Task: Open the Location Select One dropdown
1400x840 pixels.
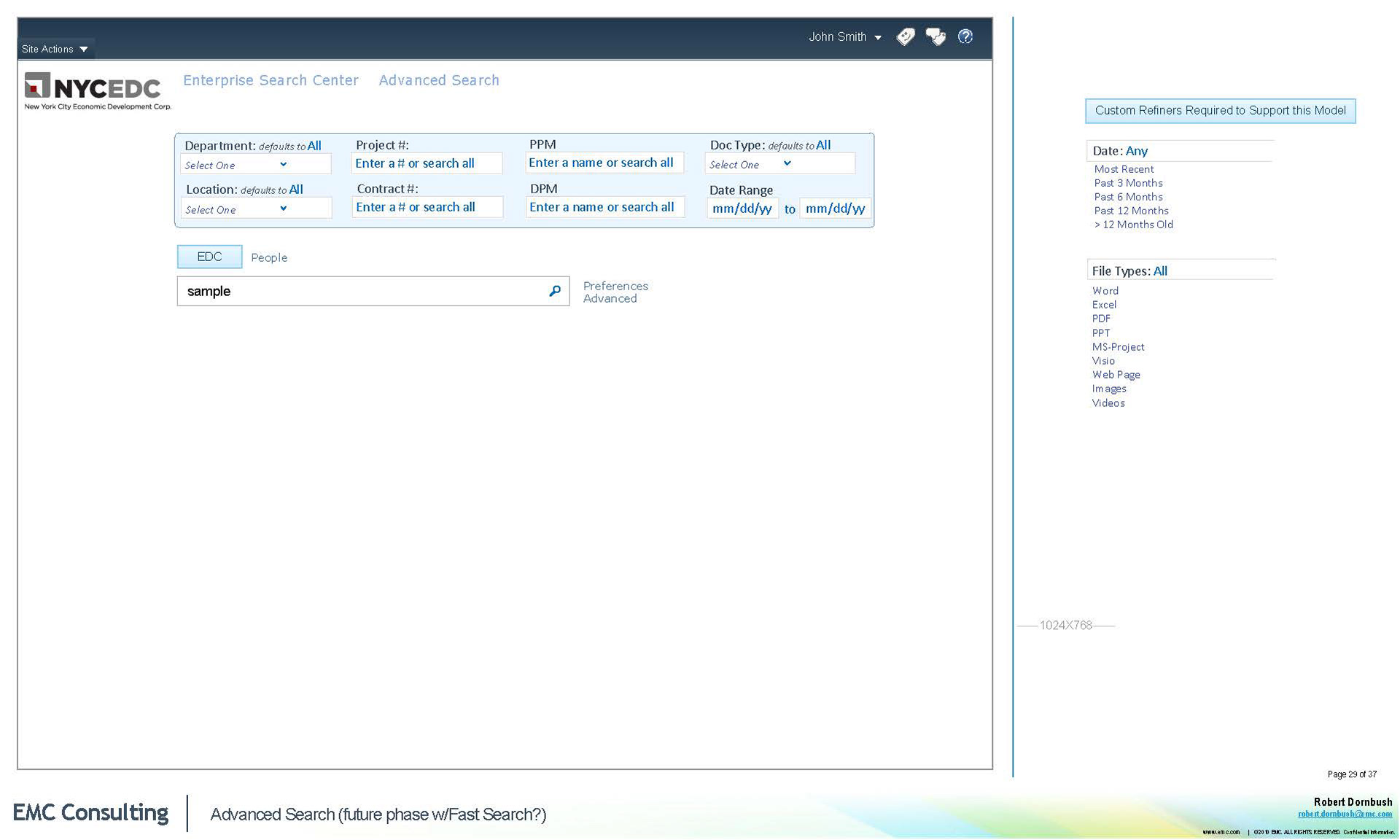Action: pos(254,209)
